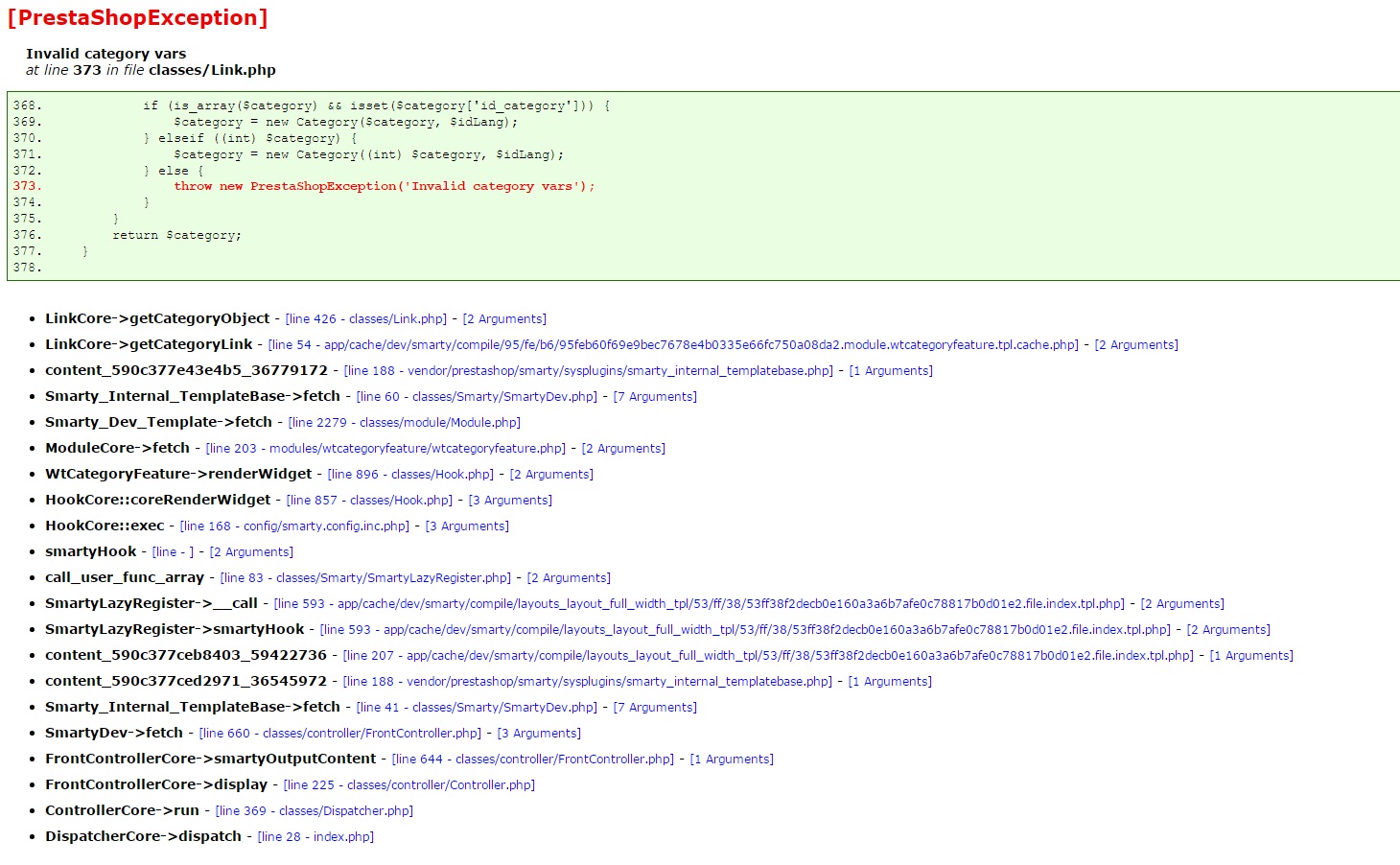This screenshot has height=865, width=1400.
Task: Show 1 Arguments for content_590c377e43e4b5_36779172
Action: tap(891, 371)
